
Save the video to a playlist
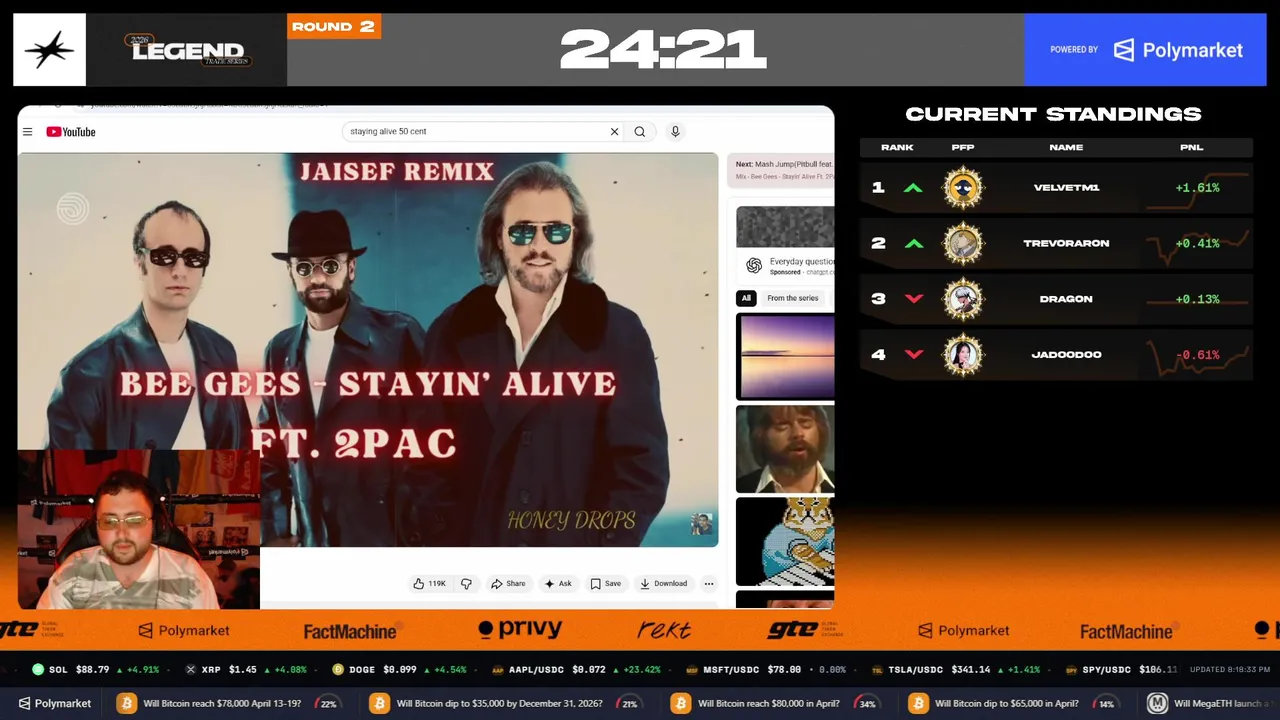606,584
